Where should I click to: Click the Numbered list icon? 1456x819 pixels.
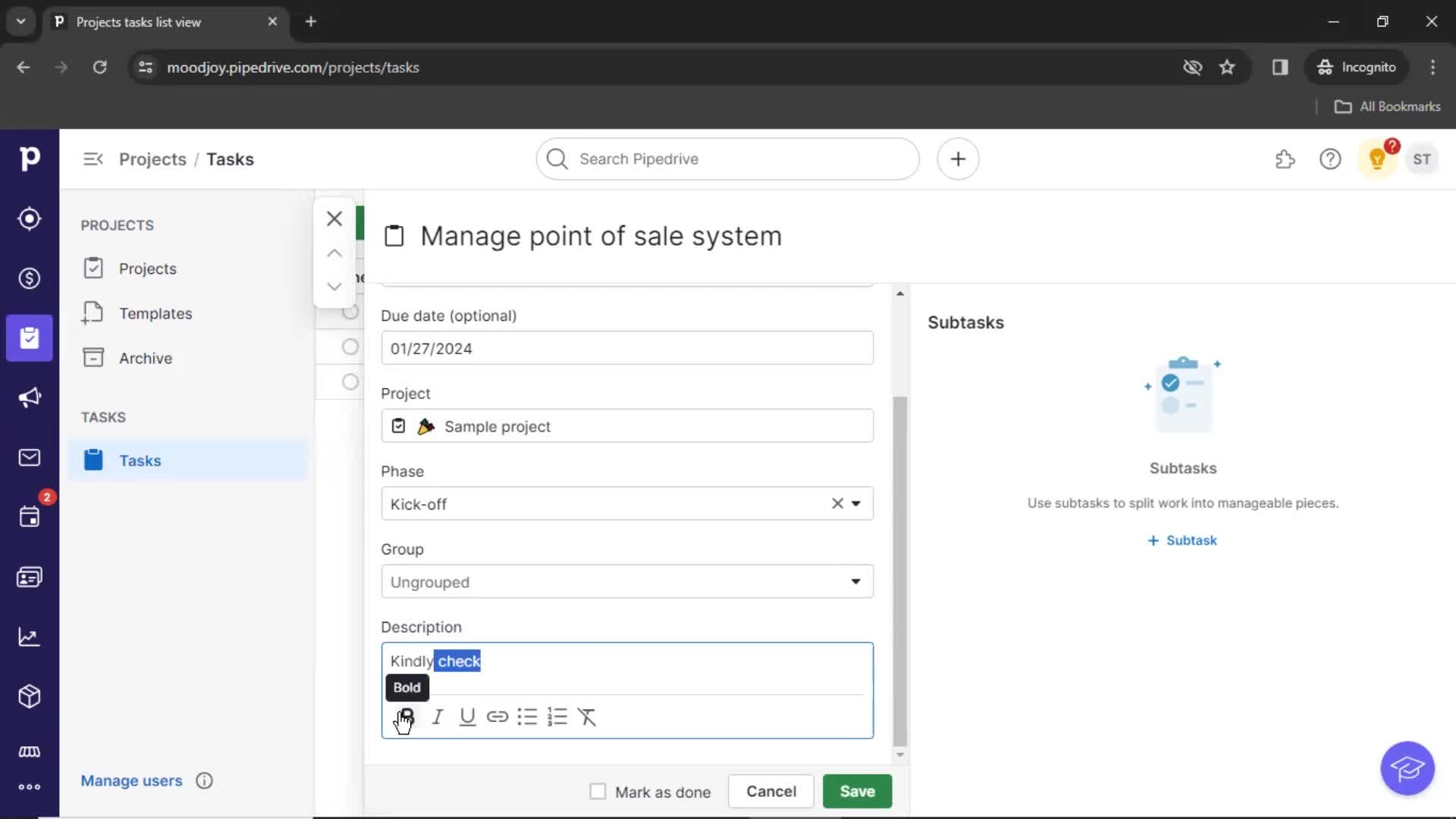[556, 717]
